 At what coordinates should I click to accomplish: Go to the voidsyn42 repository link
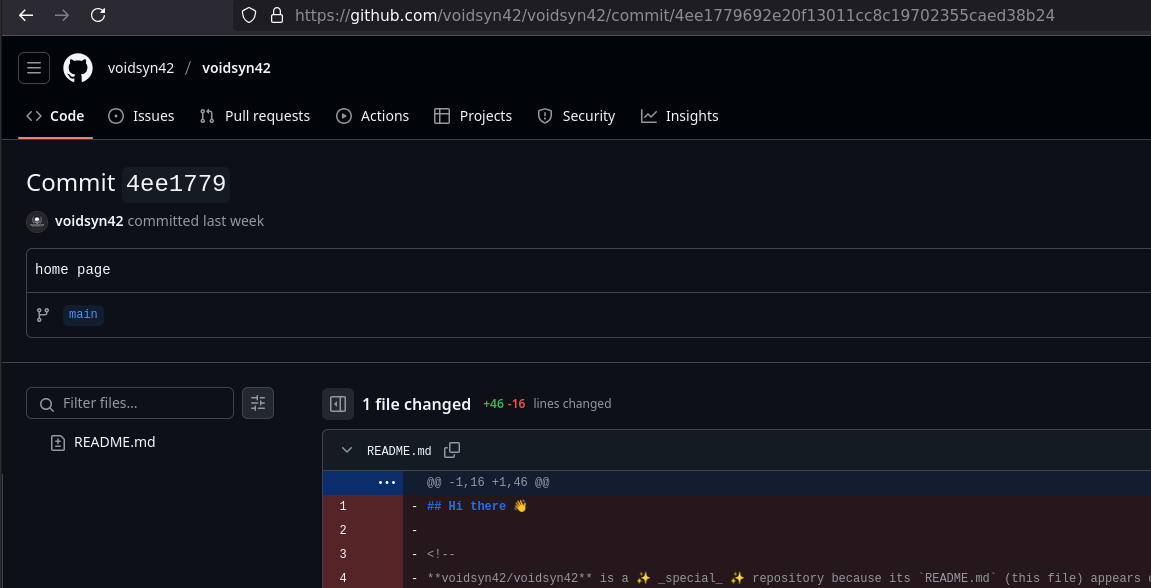click(236, 68)
